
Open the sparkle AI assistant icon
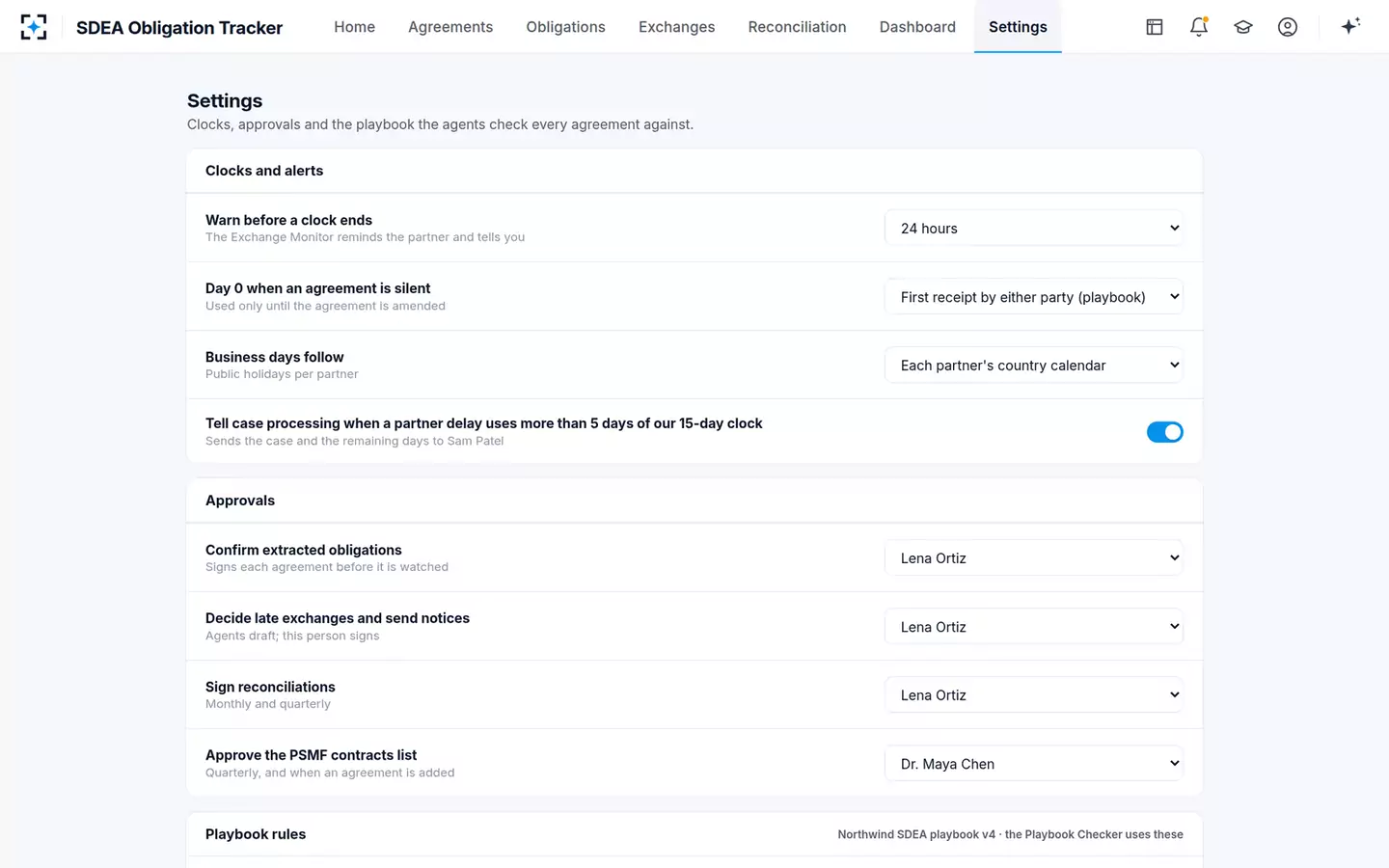pyautogui.click(x=1350, y=26)
